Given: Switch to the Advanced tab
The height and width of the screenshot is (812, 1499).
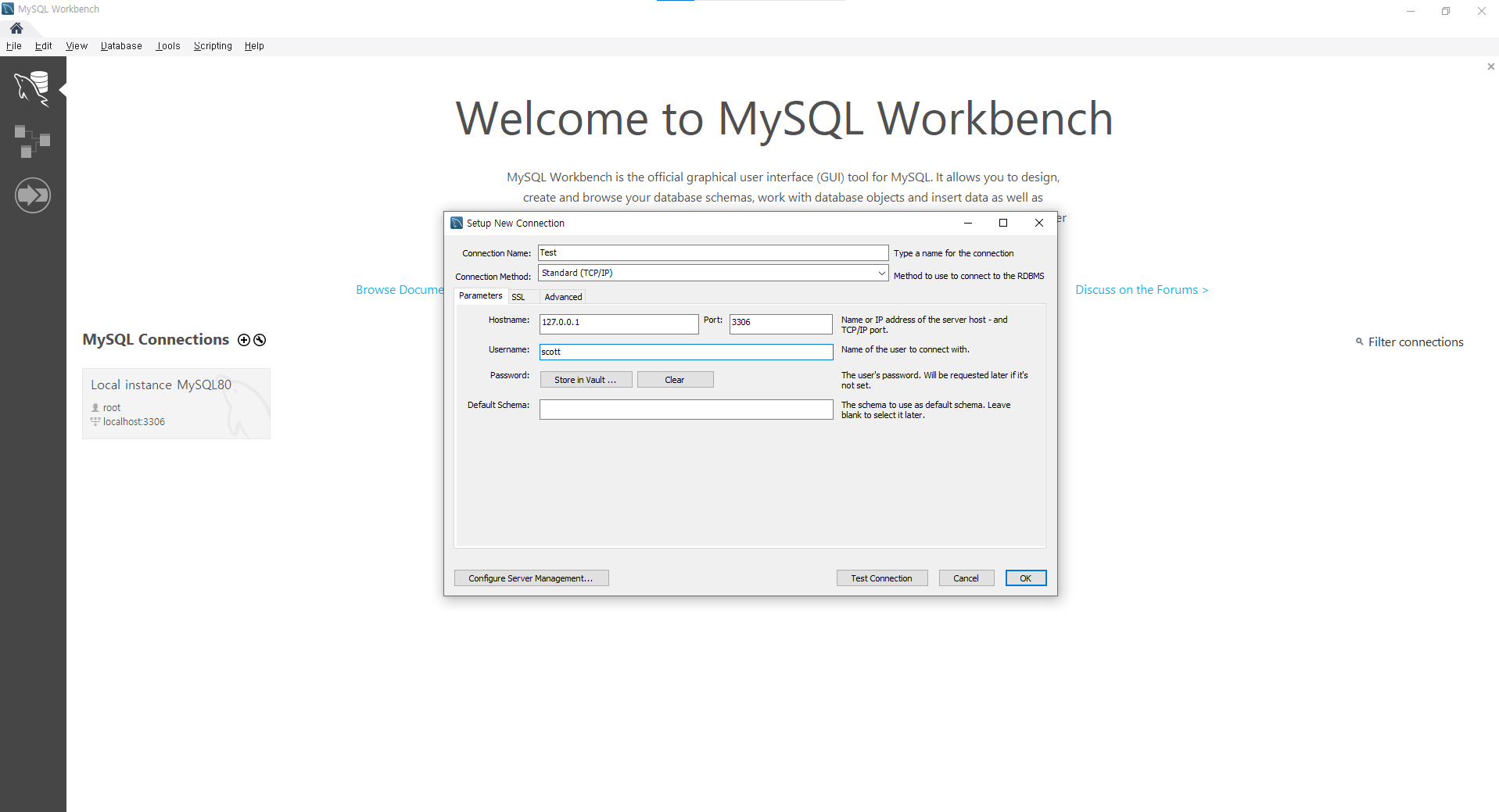Looking at the screenshot, I should coord(563,297).
